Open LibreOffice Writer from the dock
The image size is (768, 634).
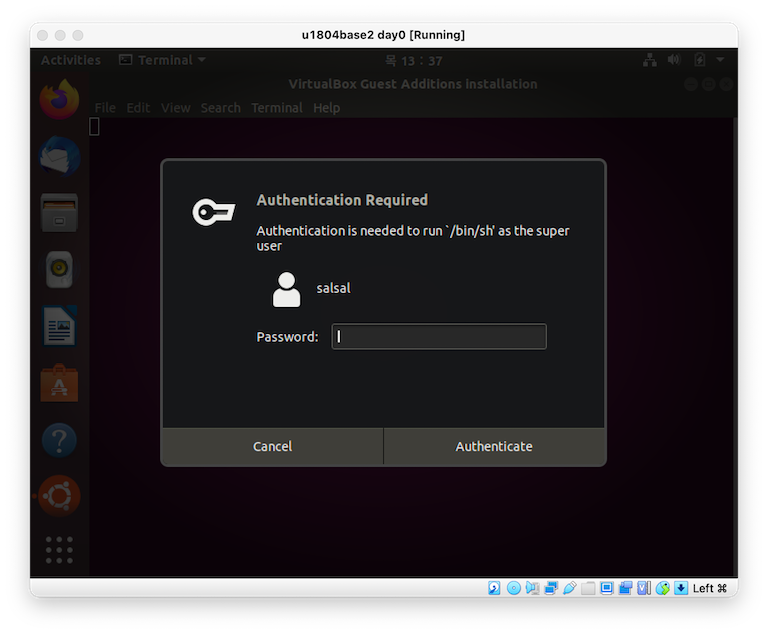59,326
